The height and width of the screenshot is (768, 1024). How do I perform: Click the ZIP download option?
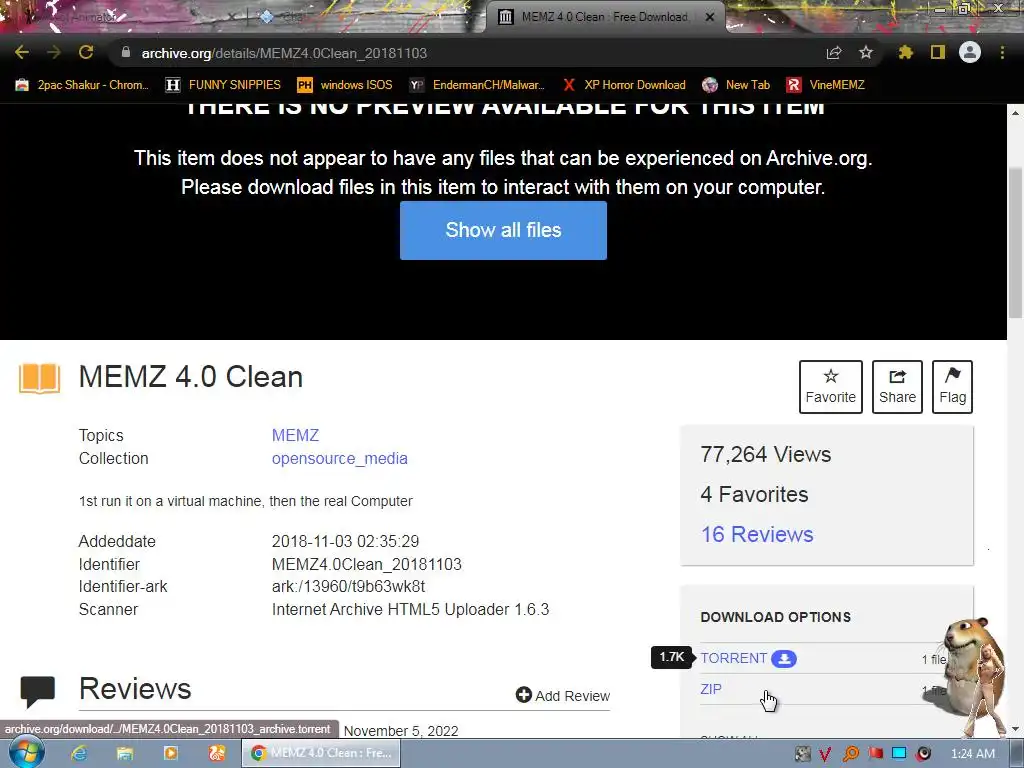pyautogui.click(x=711, y=689)
